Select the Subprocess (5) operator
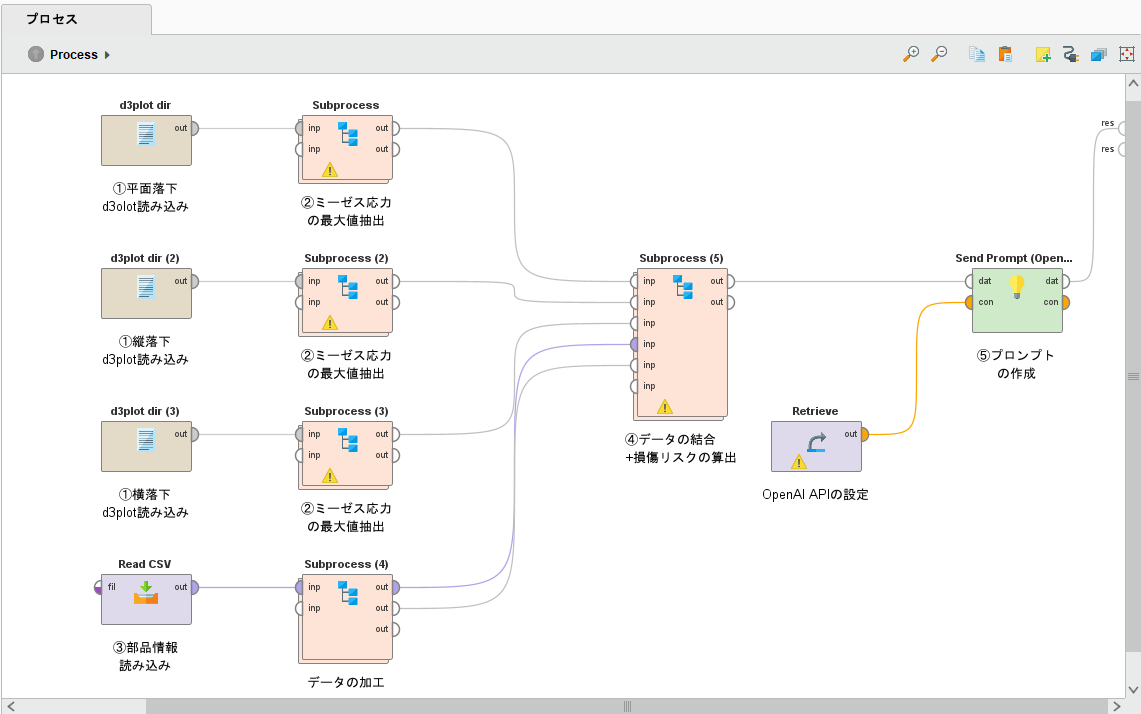1141x714 pixels. [x=682, y=343]
